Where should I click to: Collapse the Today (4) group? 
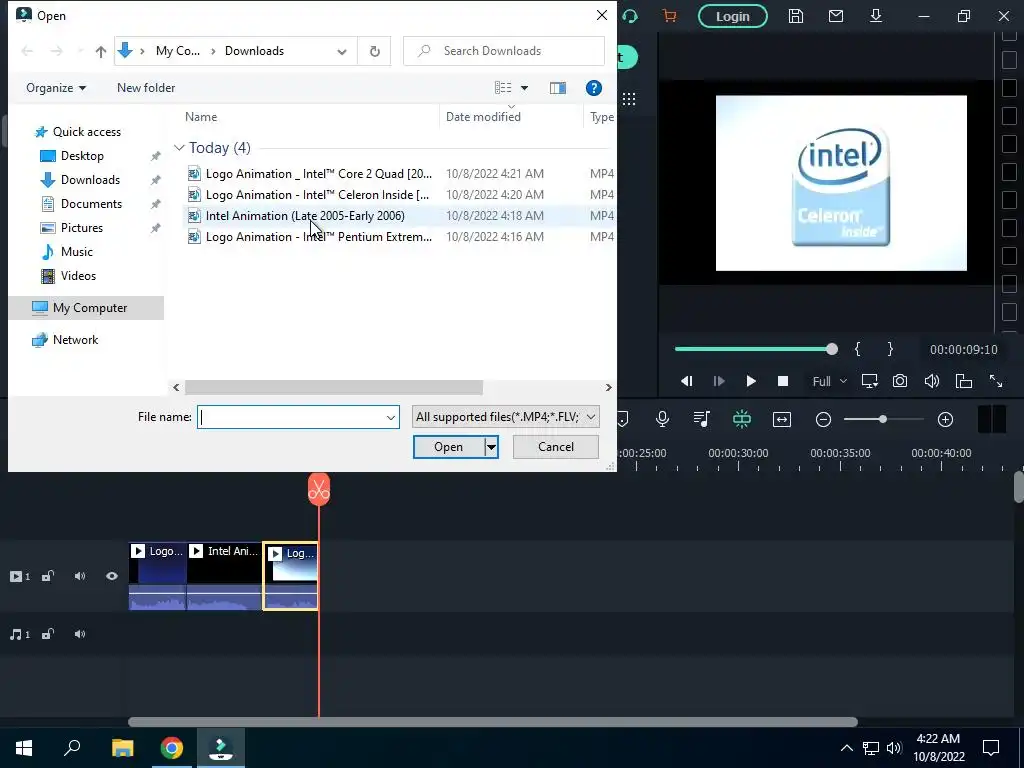[179, 148]
